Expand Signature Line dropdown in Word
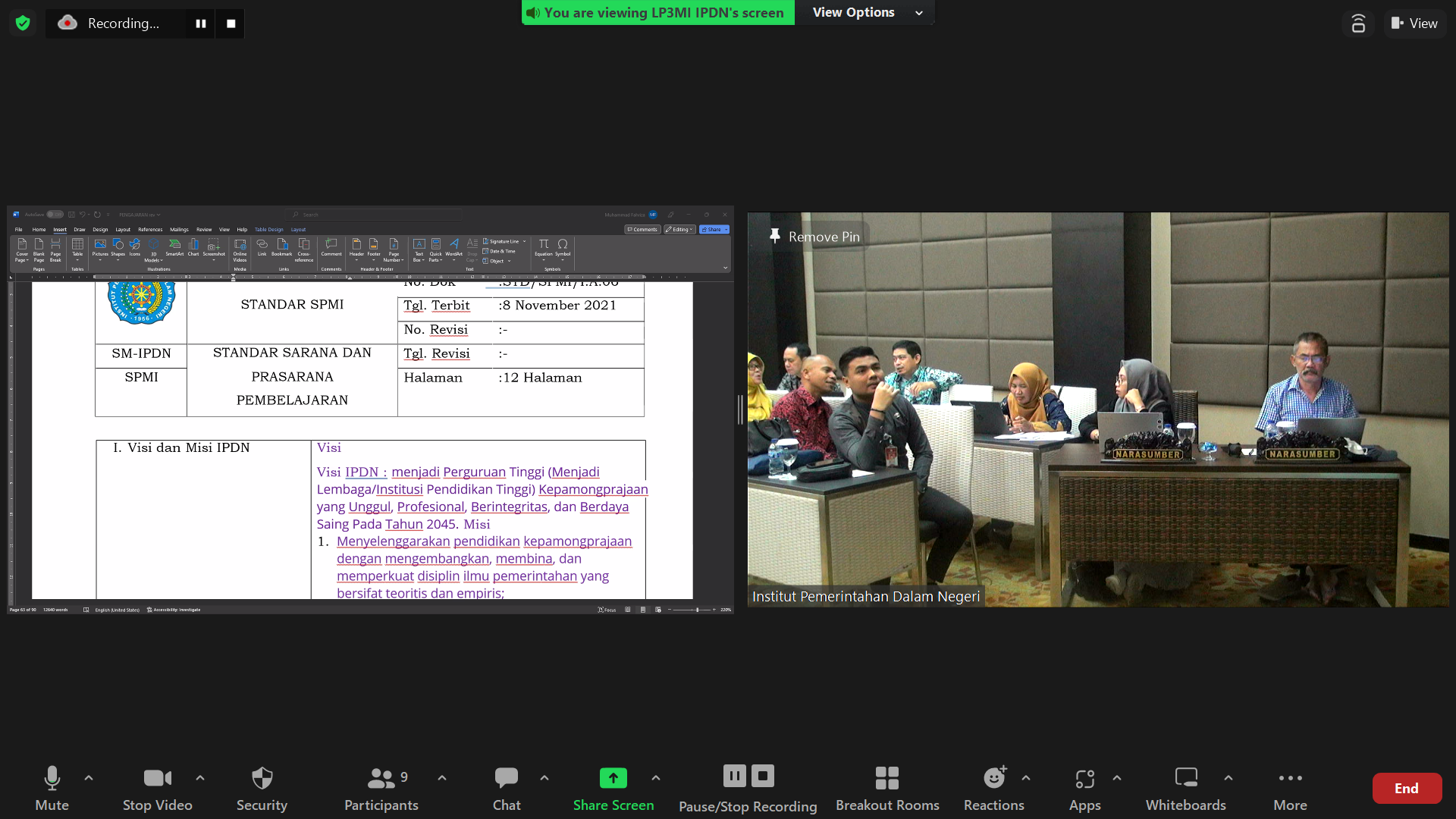Image resolution: width=1456 pixels, height=819 pixels. 524,241
